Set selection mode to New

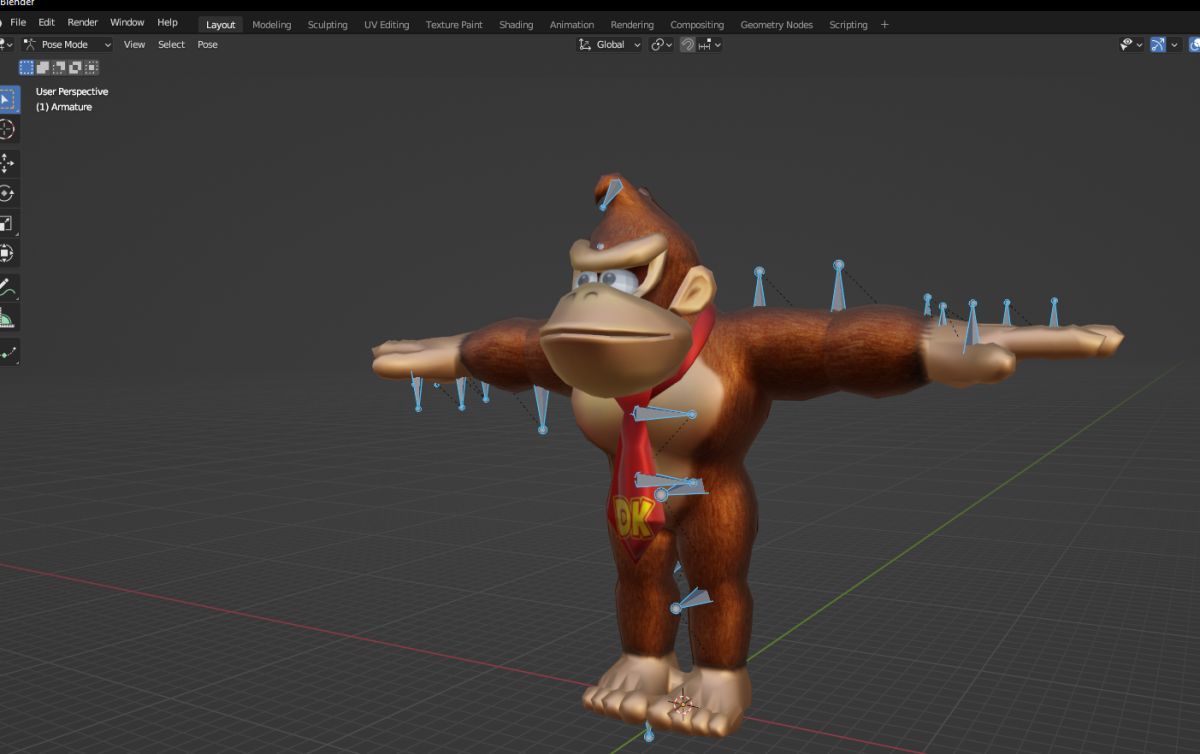(x=27, y=68)
